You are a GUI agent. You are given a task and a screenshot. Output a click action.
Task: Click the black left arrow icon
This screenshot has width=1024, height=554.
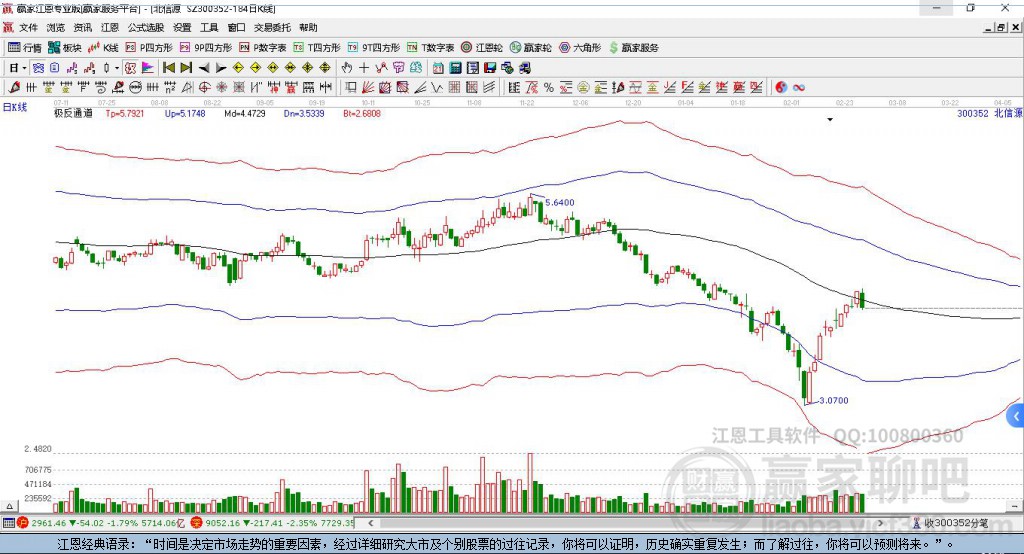(x=204, y=68)
